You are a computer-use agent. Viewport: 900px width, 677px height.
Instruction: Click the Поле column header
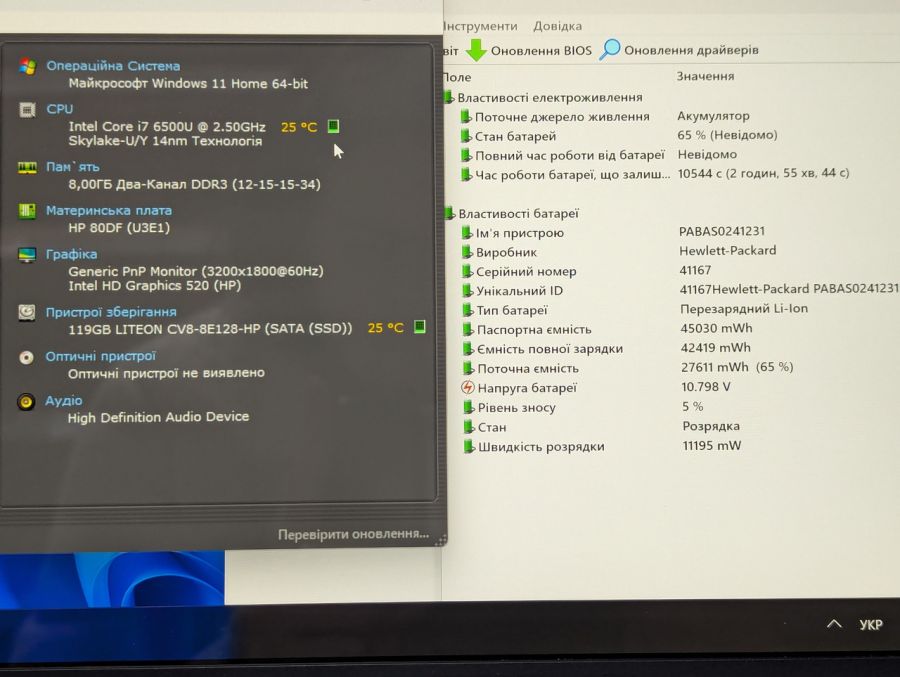point(457,77)
